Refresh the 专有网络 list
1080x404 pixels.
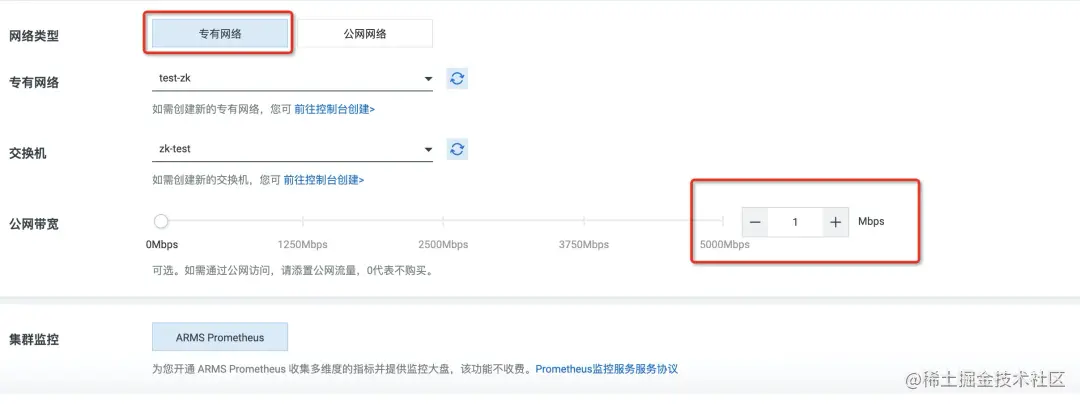click(x=457, y=78)
